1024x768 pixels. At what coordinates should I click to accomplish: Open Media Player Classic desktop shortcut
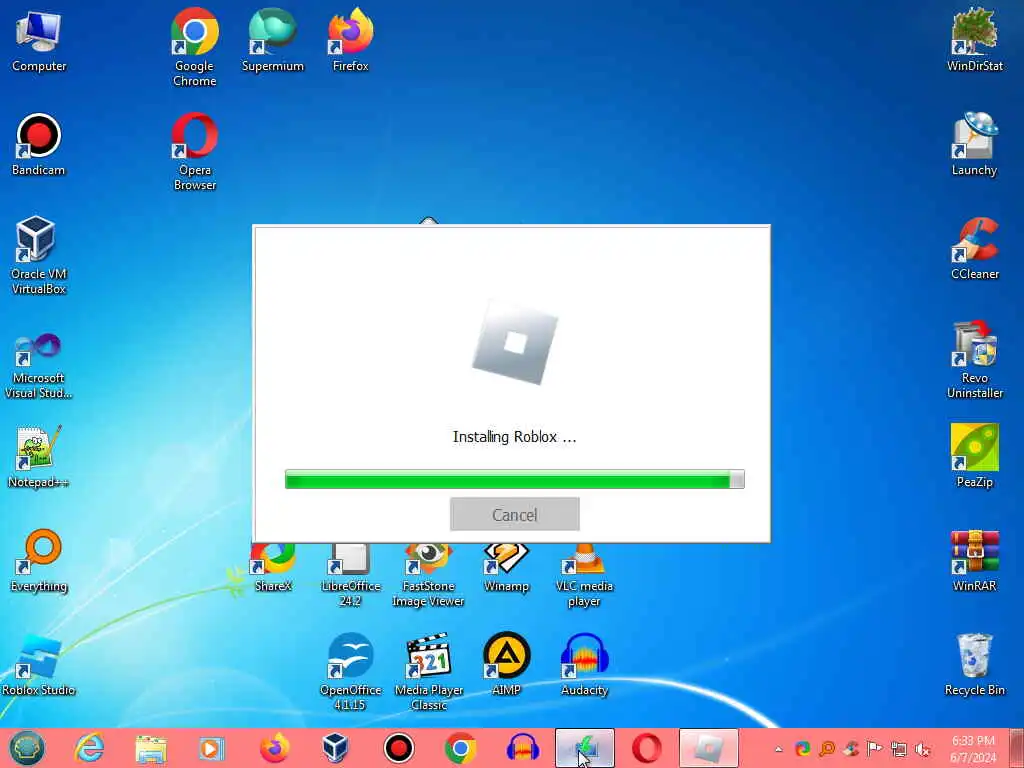click(428, 671)
